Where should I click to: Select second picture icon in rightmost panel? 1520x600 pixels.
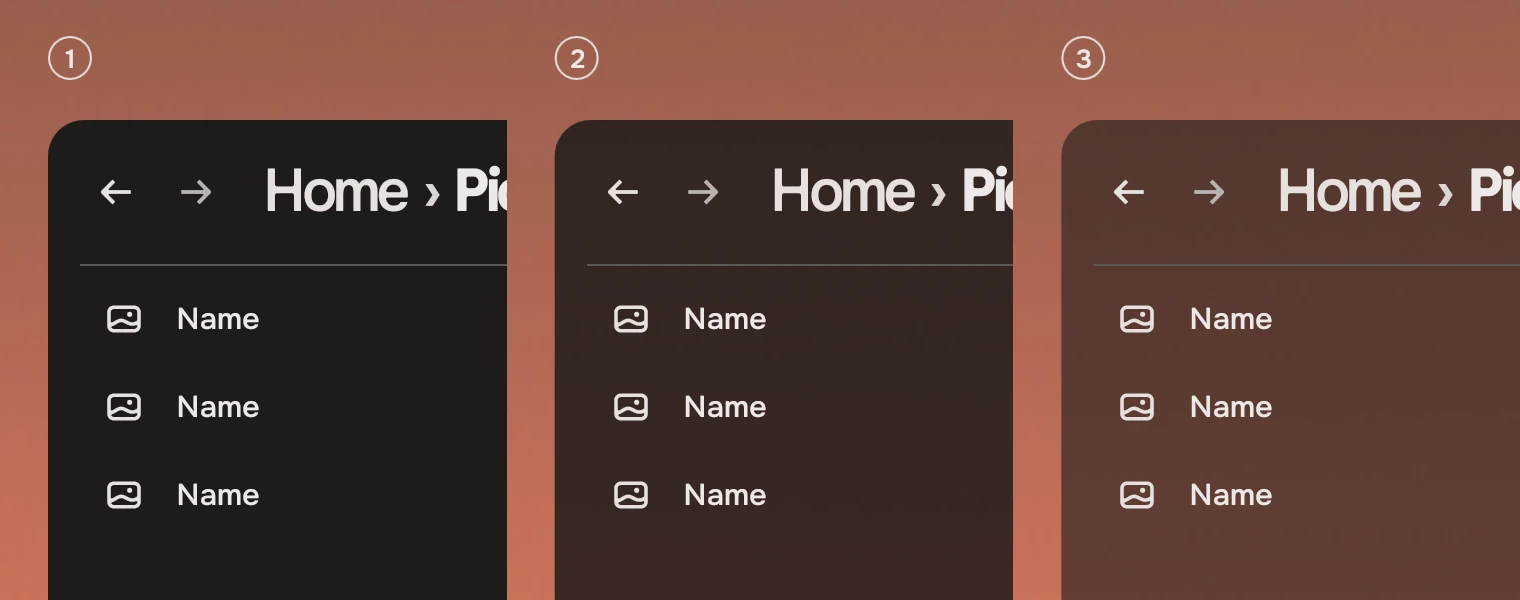[x=1137, y=407]
